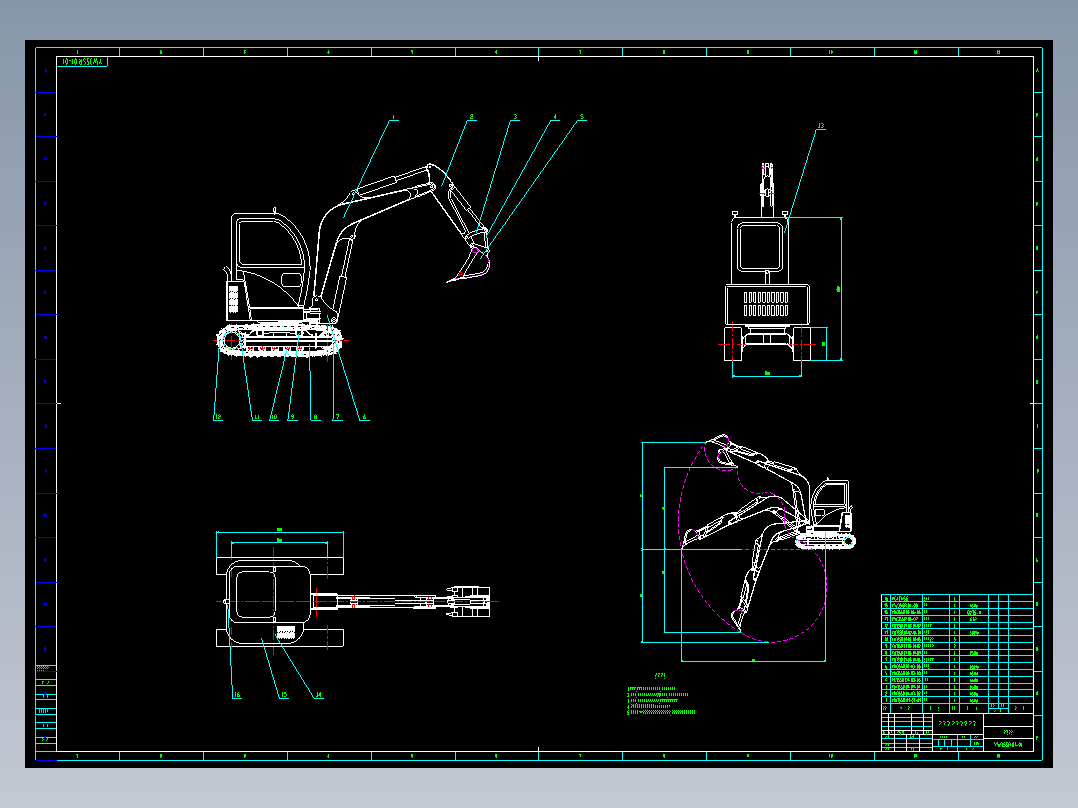Click part balloon number 14 under the top view

[318, 695]
